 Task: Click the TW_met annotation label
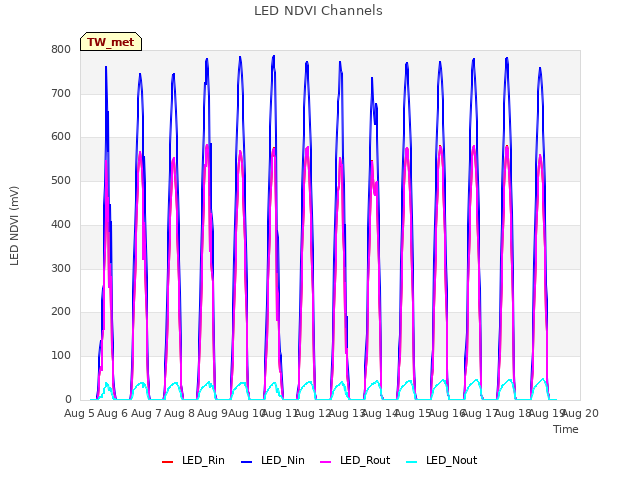click(111, 42)
